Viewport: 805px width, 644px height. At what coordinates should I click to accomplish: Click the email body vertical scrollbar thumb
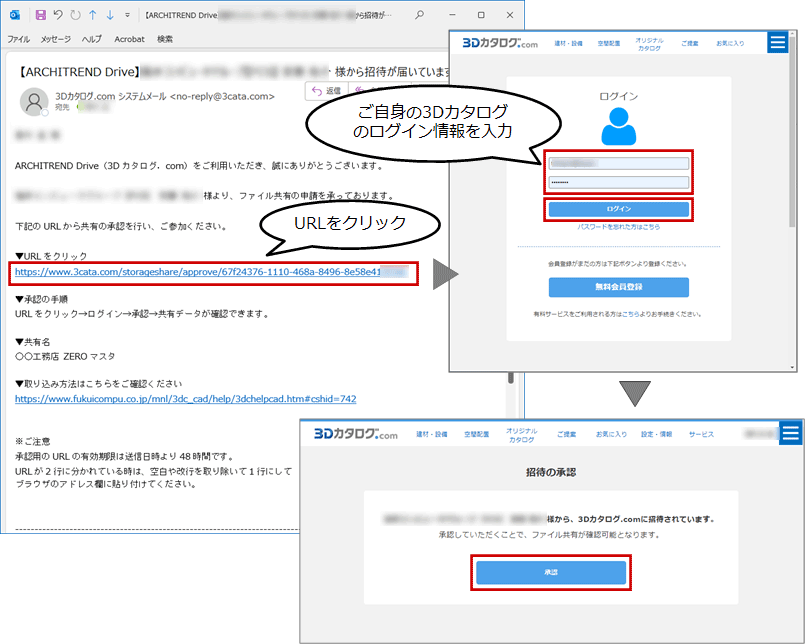click(511, 377)
